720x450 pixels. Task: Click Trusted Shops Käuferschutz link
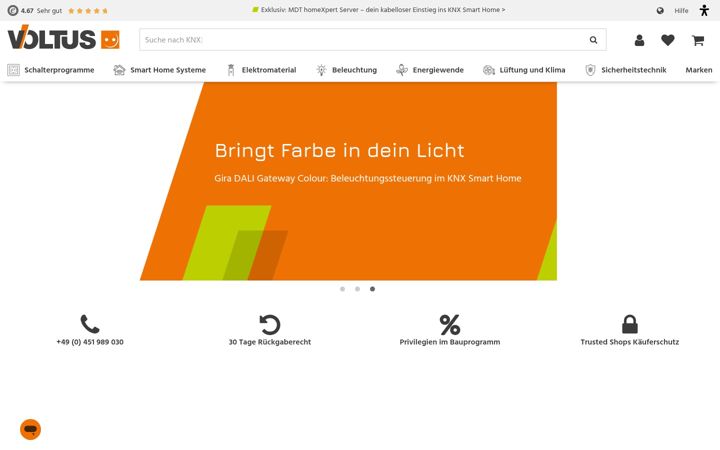click(x=630, y=342)
